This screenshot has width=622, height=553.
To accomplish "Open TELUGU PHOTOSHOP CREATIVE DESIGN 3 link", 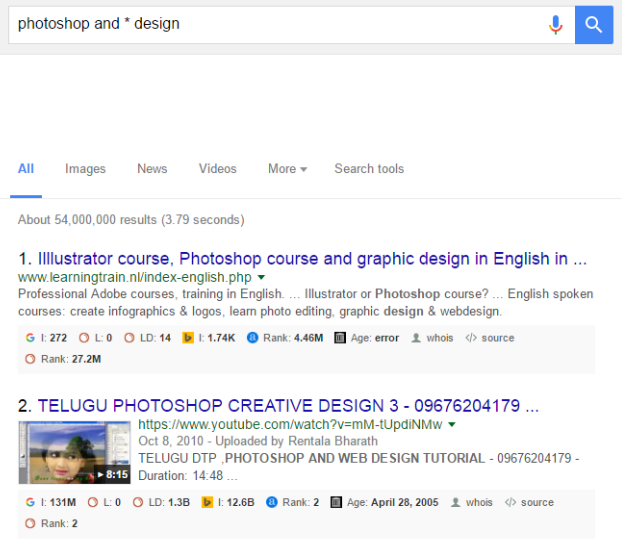I will coord(288,406).
